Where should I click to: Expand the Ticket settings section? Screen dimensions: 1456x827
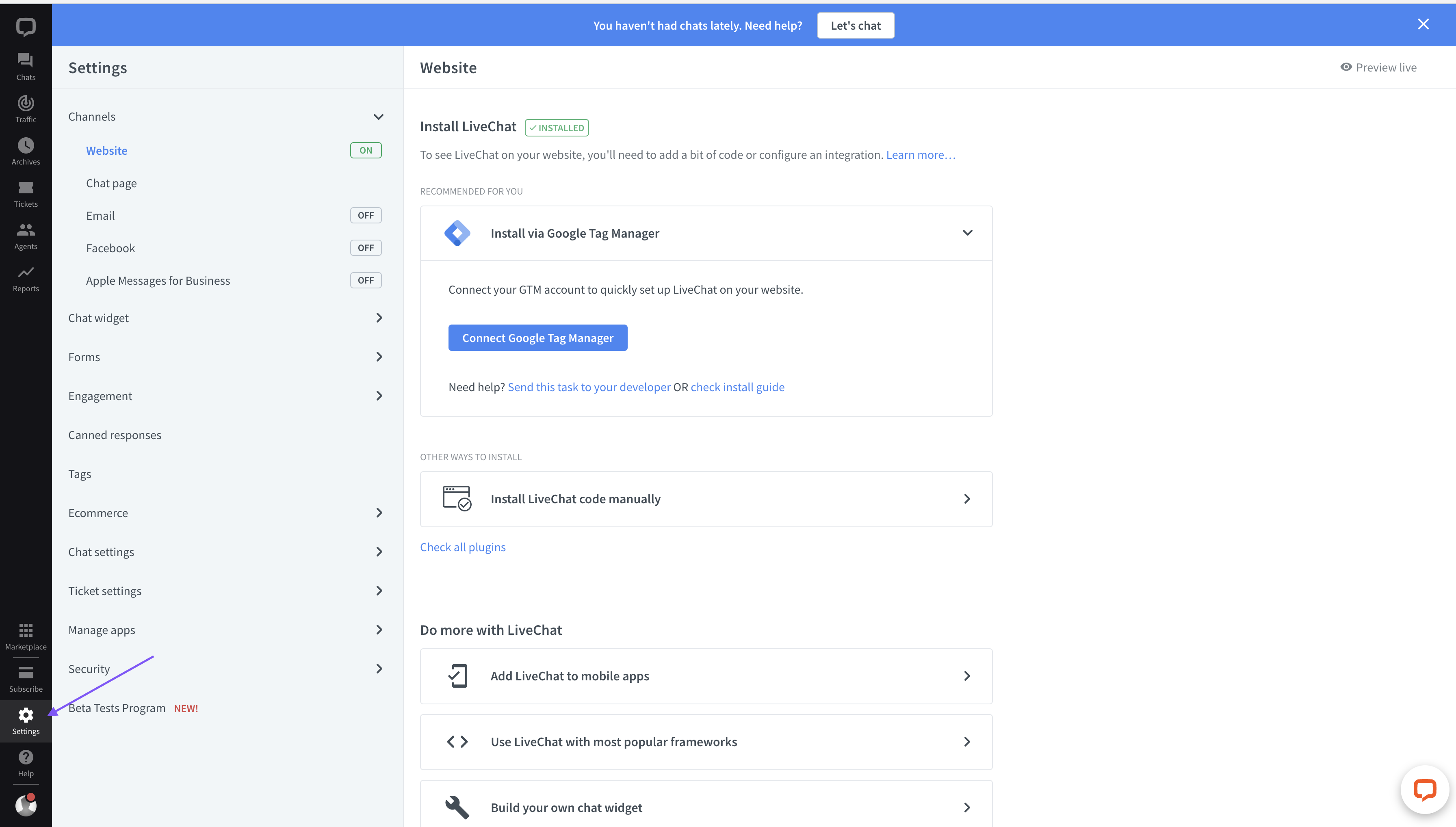click(x=227, y=591)
